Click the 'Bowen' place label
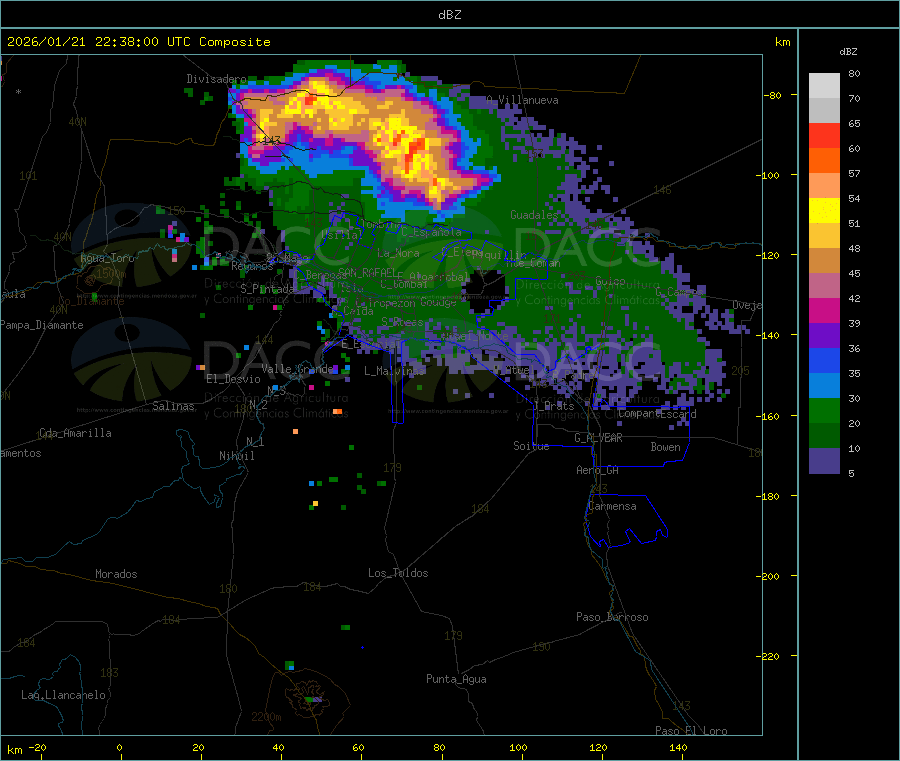This screenshot has width=900, height=761. click(665, 447)
